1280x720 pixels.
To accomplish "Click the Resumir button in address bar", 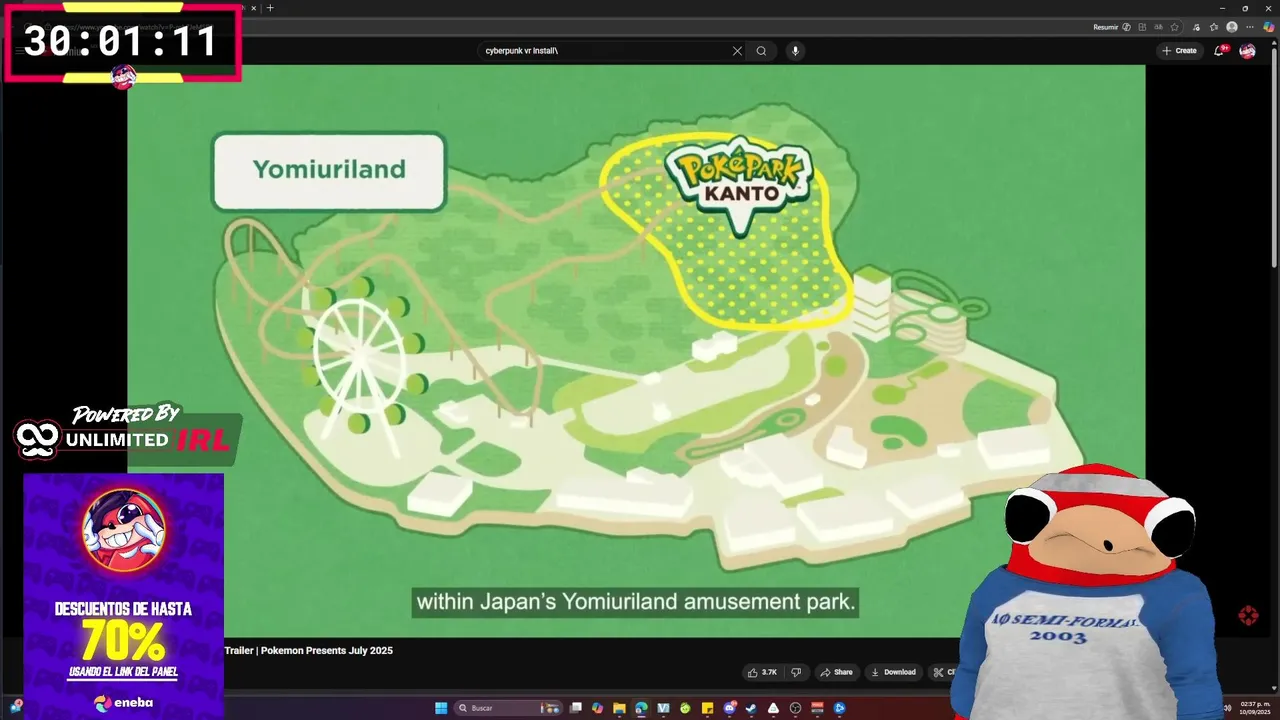I will [x=1106, y=27].
